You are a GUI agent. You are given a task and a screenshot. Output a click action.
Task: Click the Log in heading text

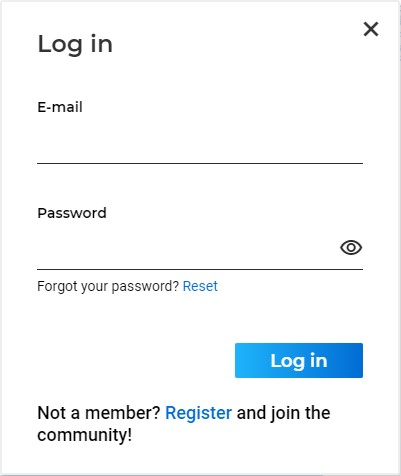pos(75,44)
